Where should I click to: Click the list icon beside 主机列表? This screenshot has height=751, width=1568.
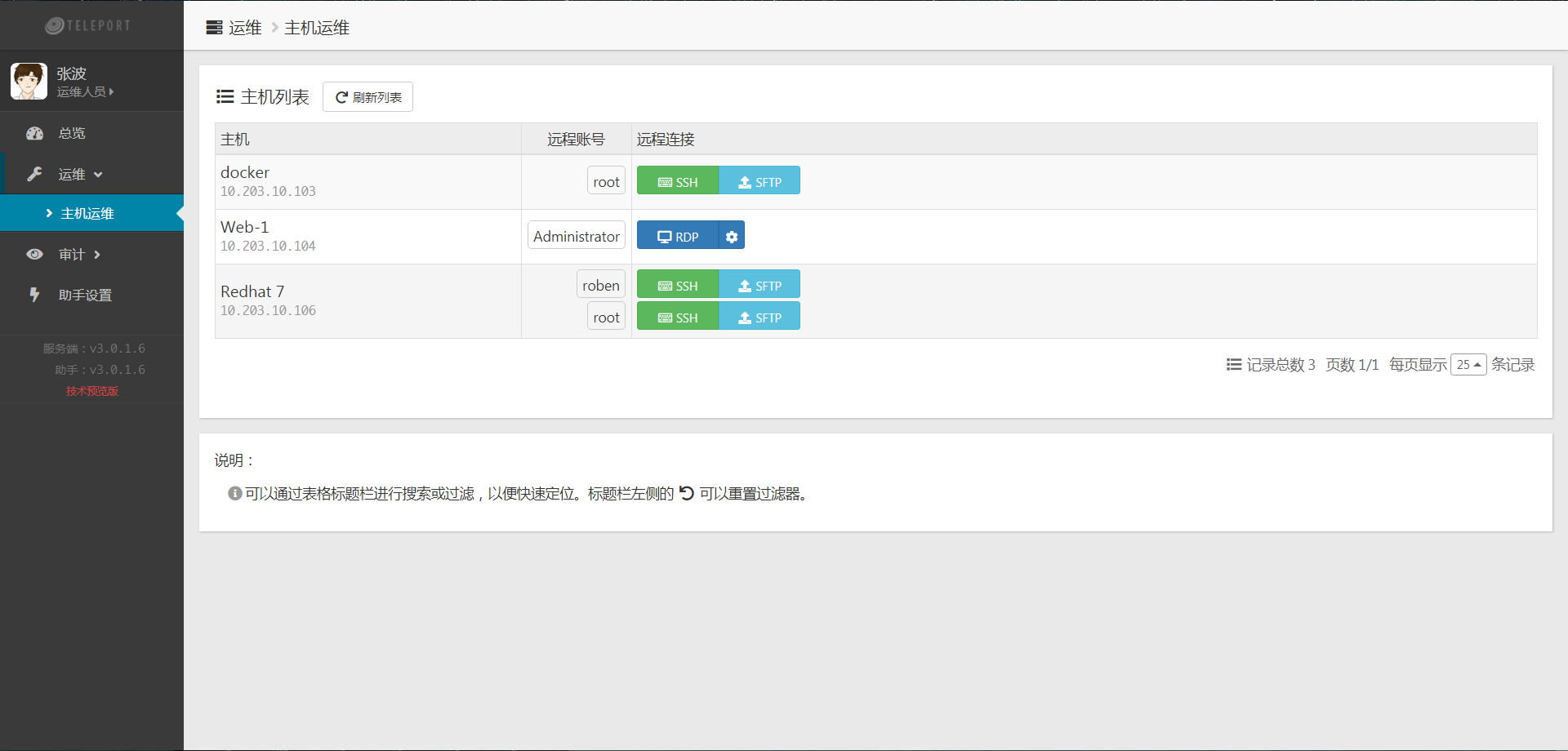tap(225, 97)
